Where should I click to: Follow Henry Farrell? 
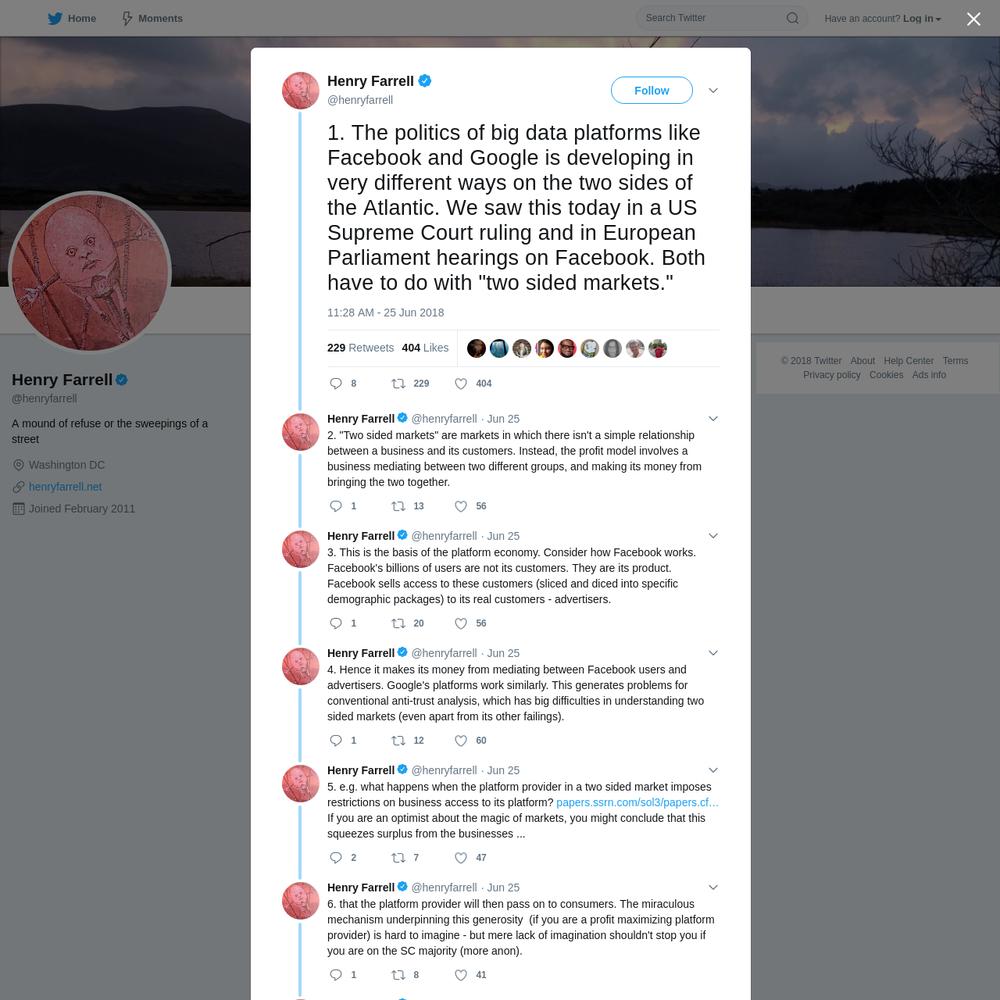651,91
